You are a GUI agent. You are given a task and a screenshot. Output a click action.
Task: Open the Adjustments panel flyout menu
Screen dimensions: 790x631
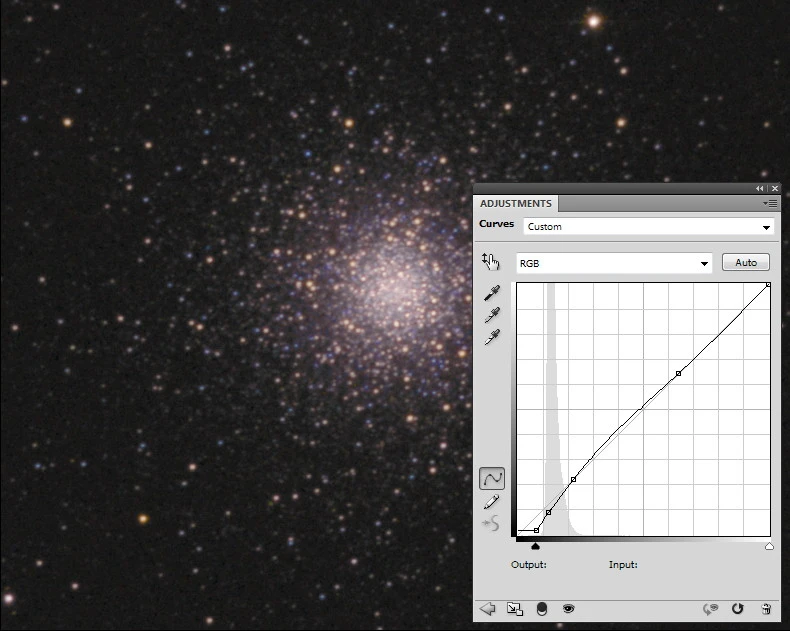pos(771,203)
